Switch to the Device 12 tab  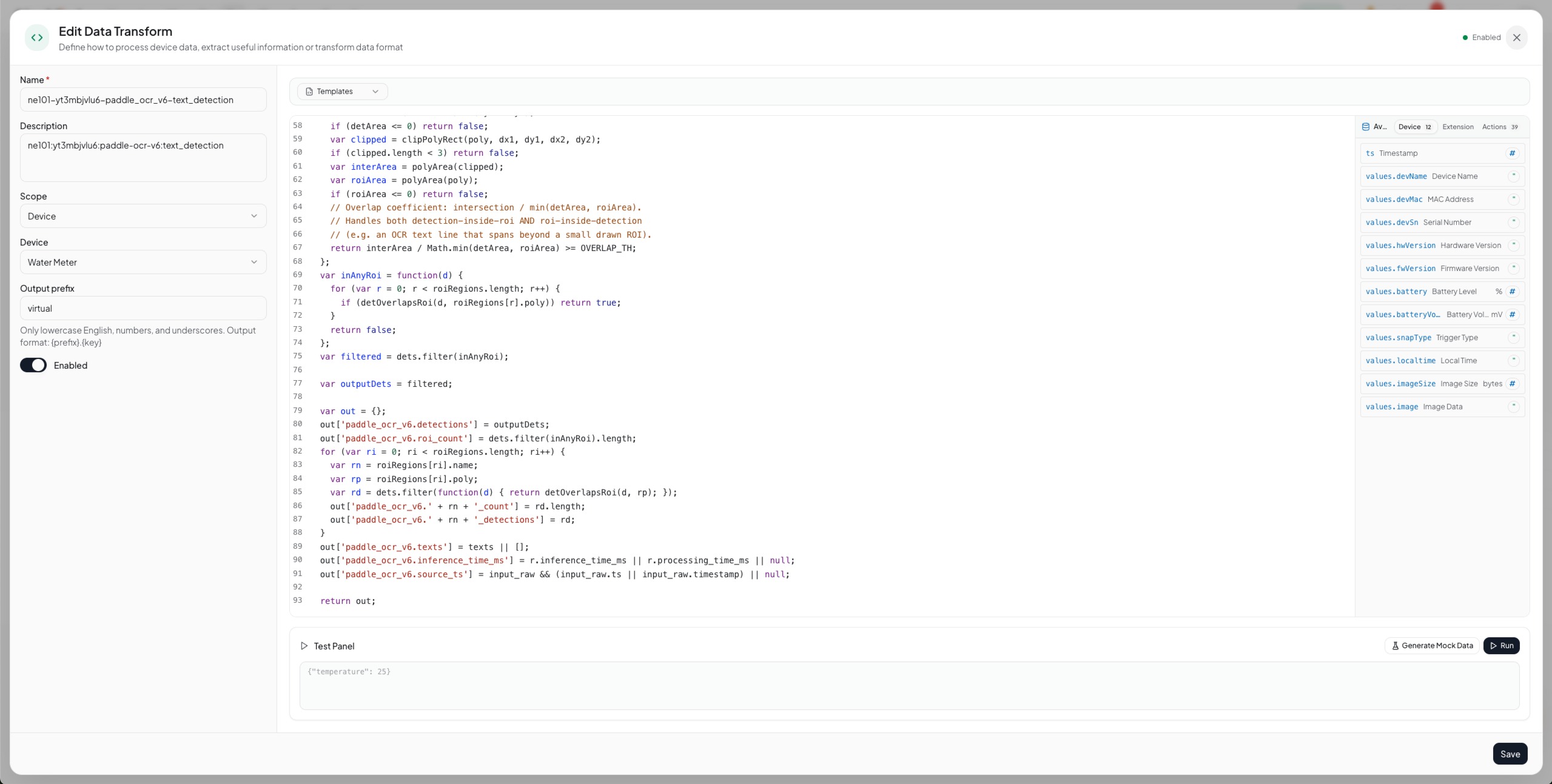tap(1415, 127)
